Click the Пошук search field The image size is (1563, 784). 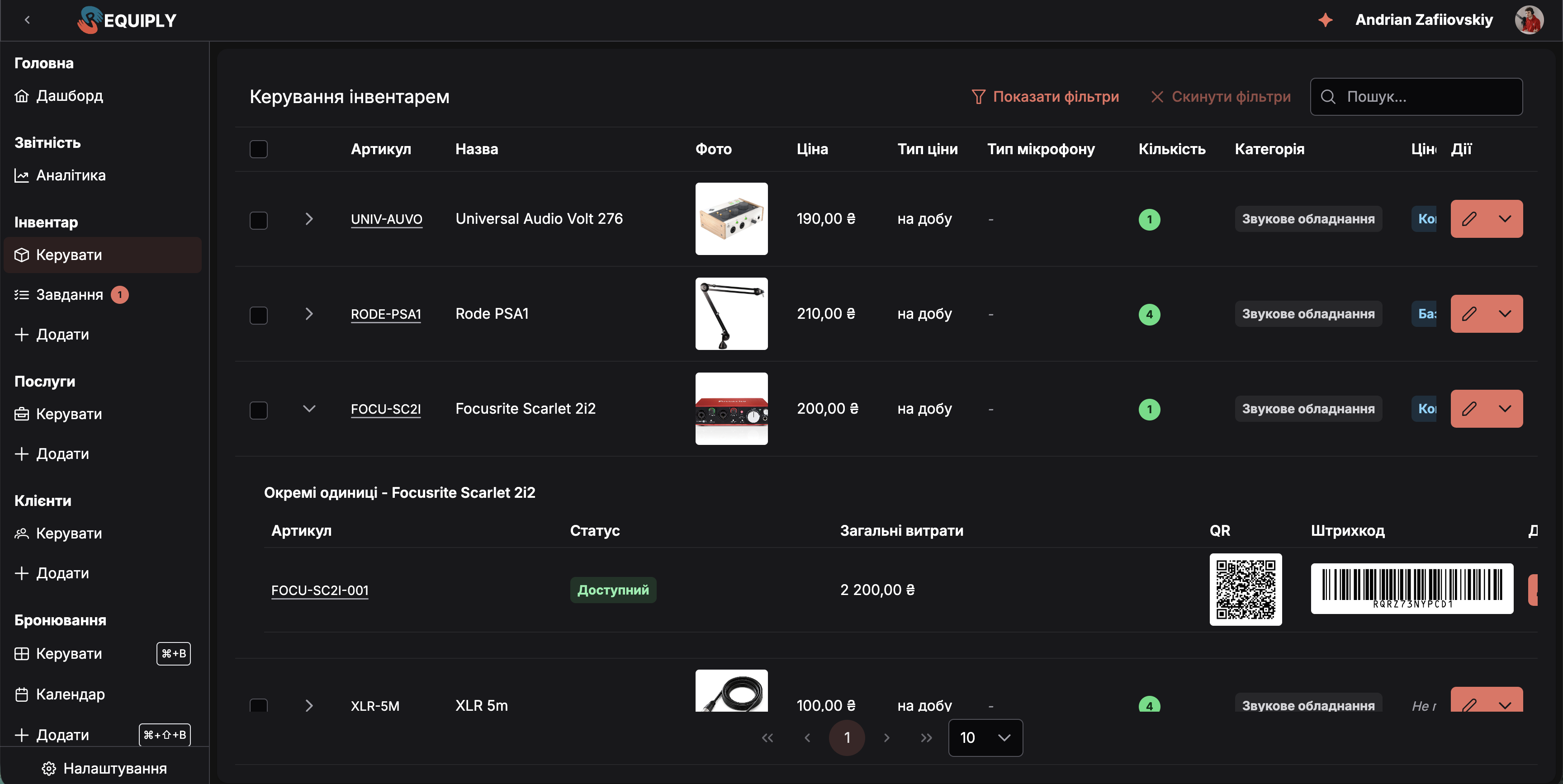click(x=1416, y=96)
